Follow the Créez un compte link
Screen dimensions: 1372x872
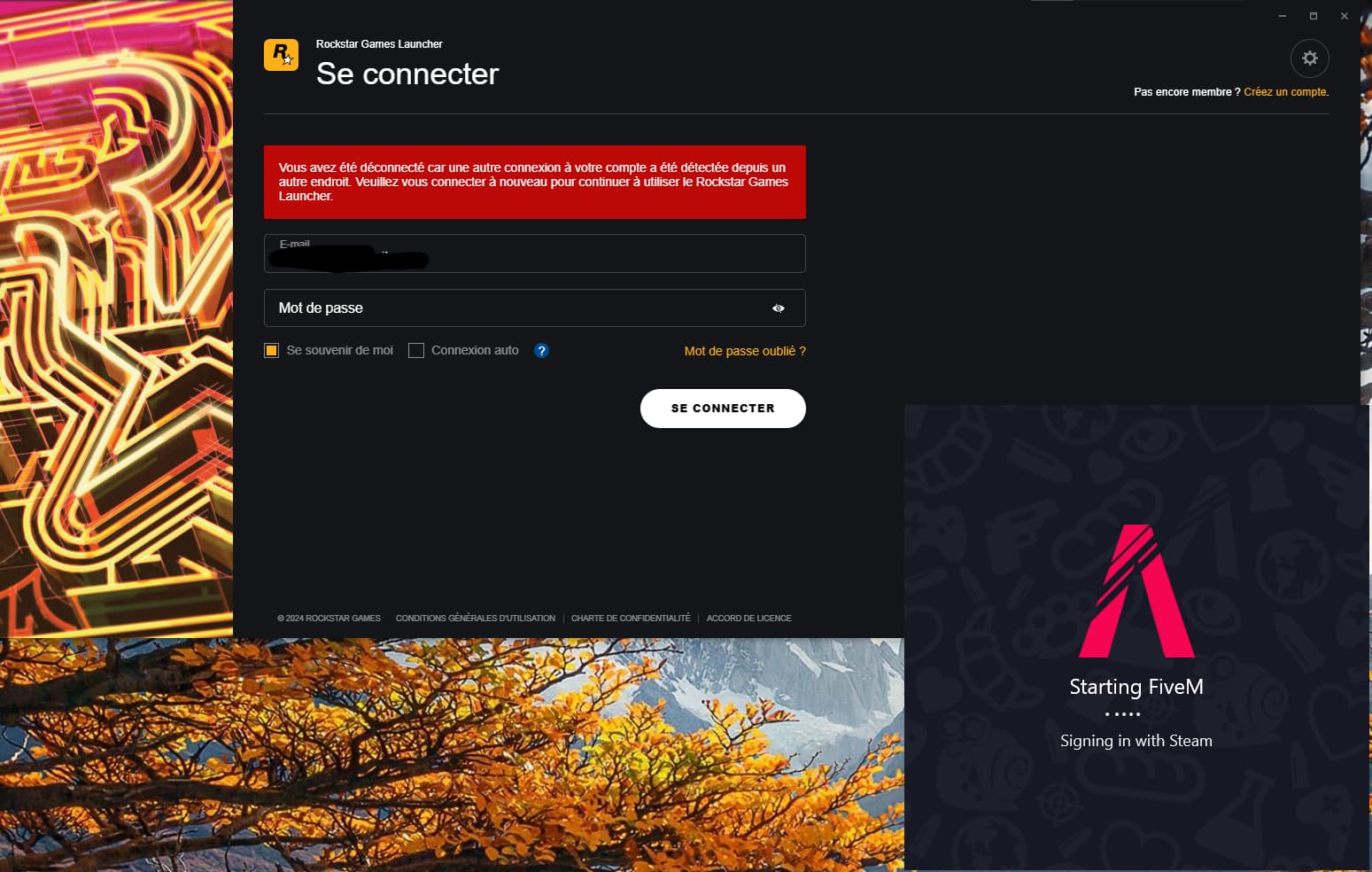[1286, 92]
